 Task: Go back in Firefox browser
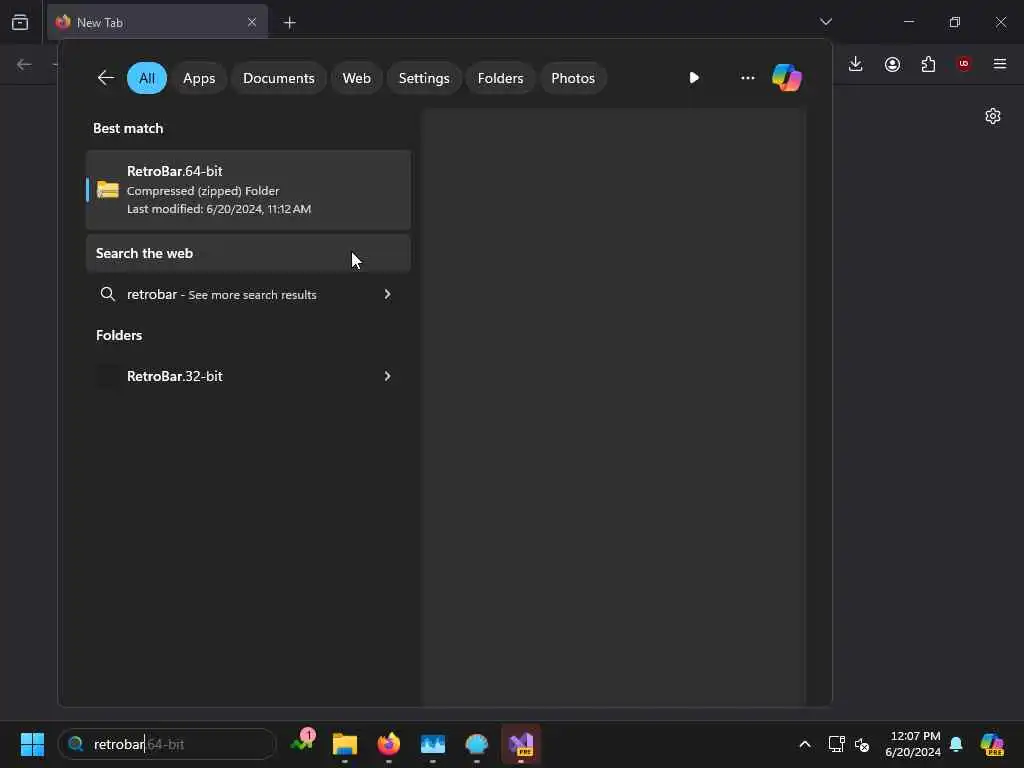point(24,64)
